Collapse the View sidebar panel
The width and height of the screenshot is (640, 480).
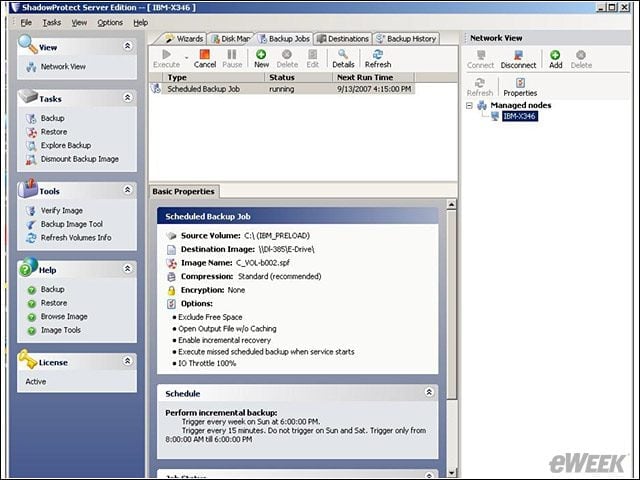tap(128, 46)
